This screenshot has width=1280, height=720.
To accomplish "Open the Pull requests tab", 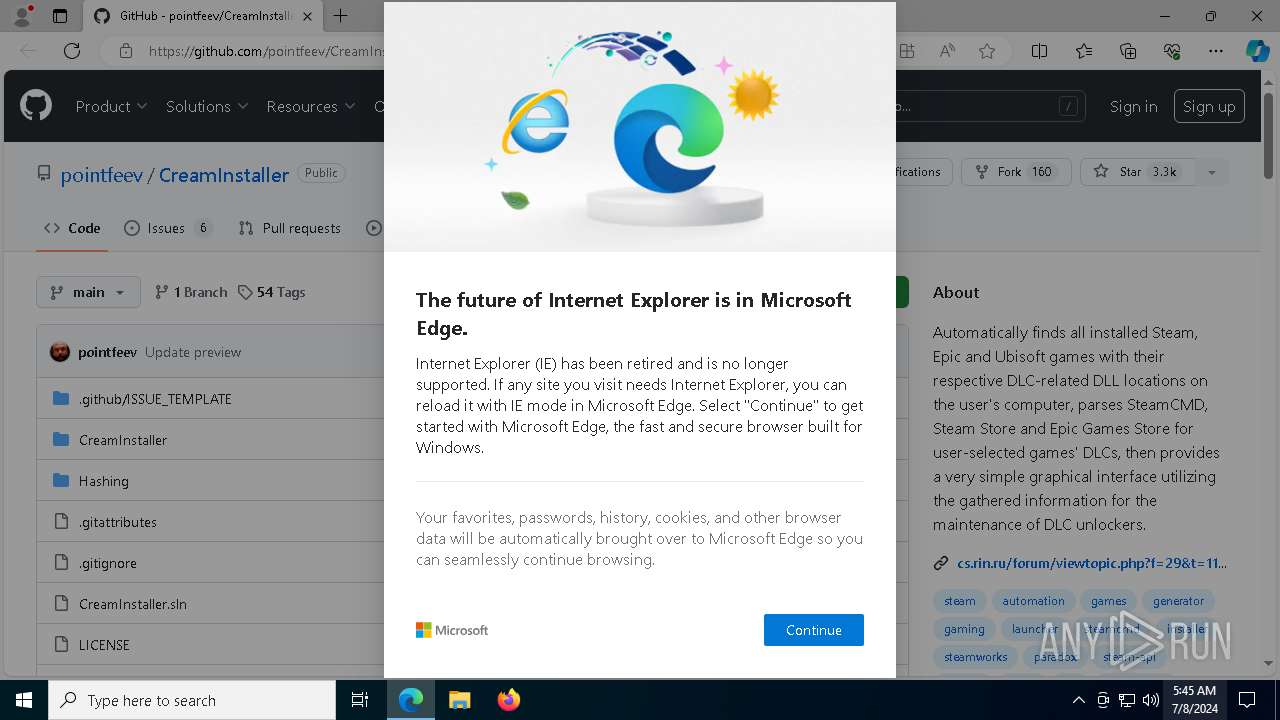I will (x=290, y=228).
